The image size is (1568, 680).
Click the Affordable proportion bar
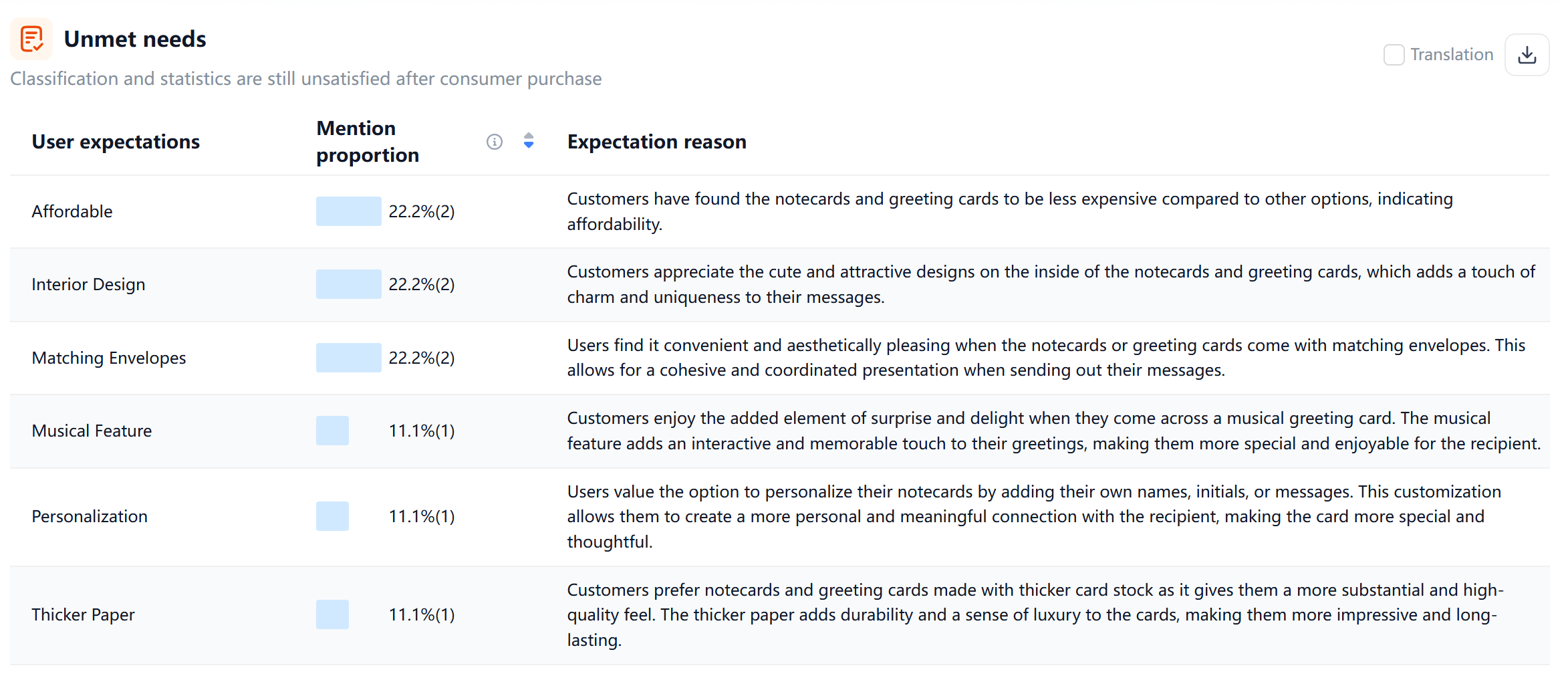click(348, 211)
